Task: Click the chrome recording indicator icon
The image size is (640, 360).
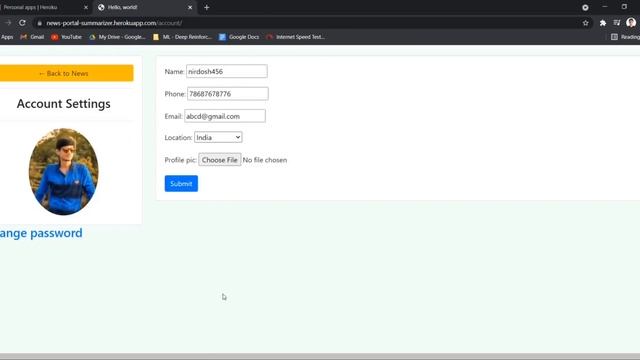Action: pos(585,7)
